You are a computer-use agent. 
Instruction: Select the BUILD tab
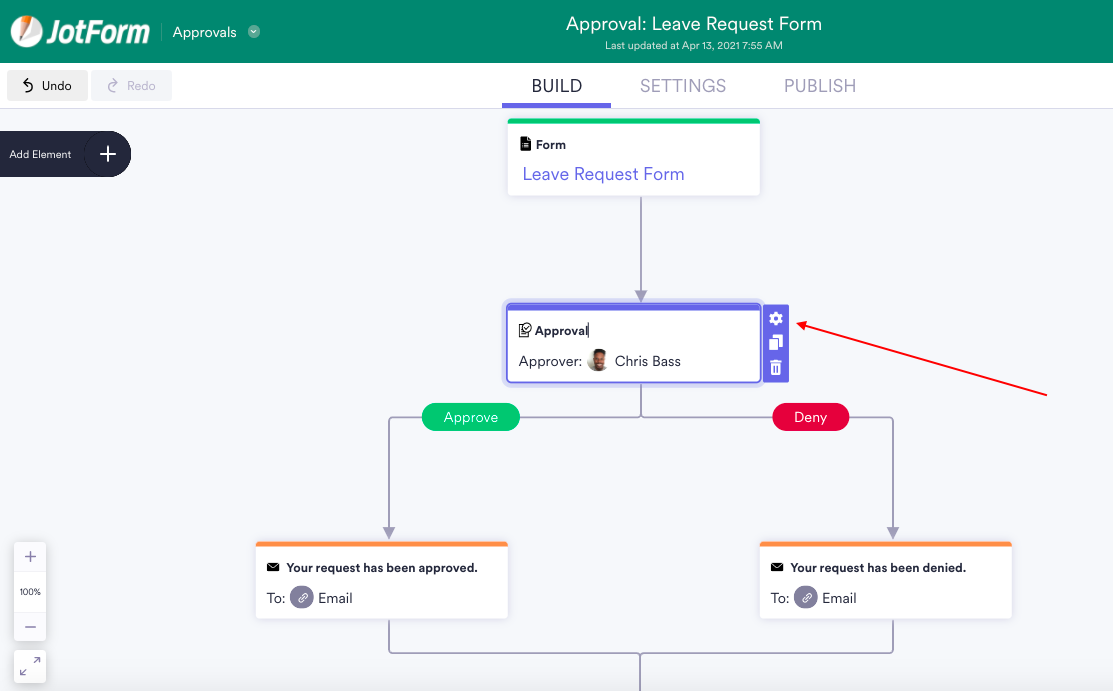(557, 86)
